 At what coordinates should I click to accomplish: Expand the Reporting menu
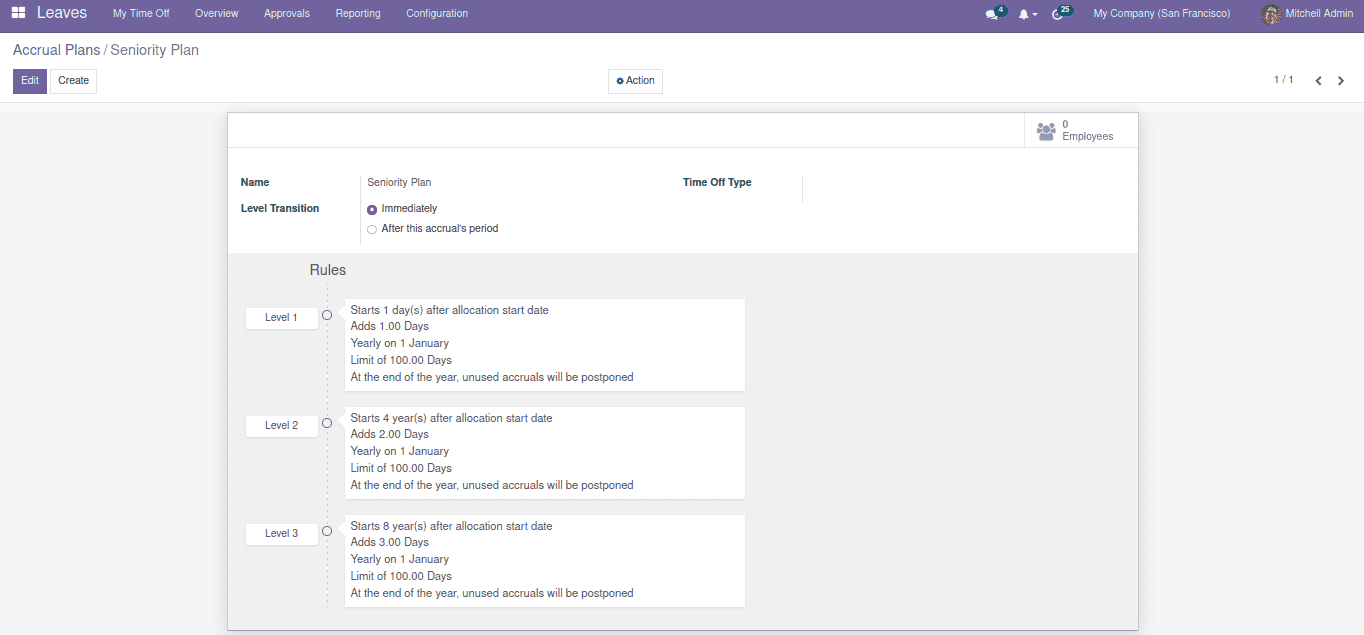(358, 14)
